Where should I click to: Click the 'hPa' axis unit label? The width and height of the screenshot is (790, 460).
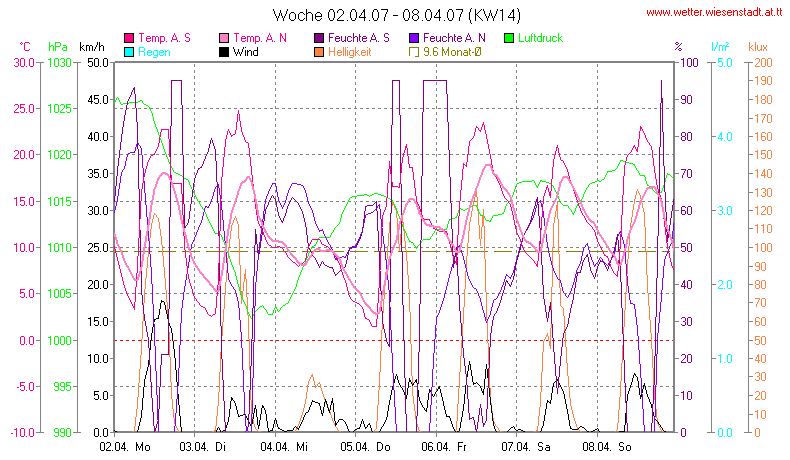point(58,47)
